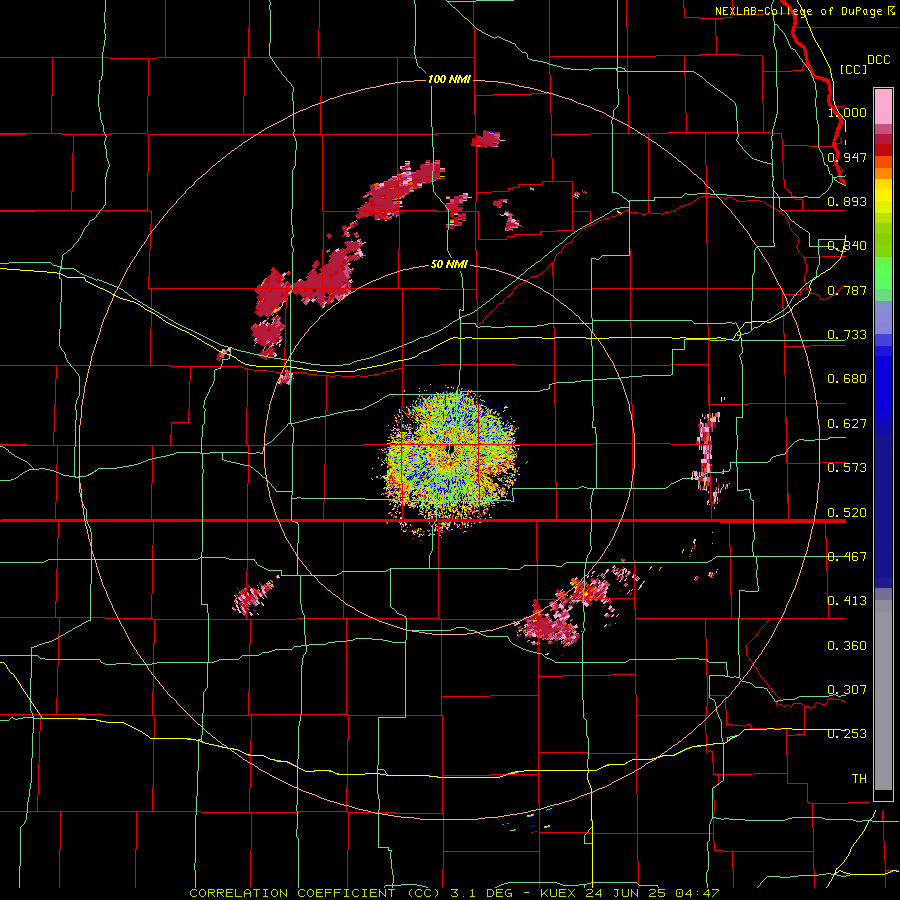Select the 0.253 legend value
Screen dimensions: 900x900
point(847,734)
